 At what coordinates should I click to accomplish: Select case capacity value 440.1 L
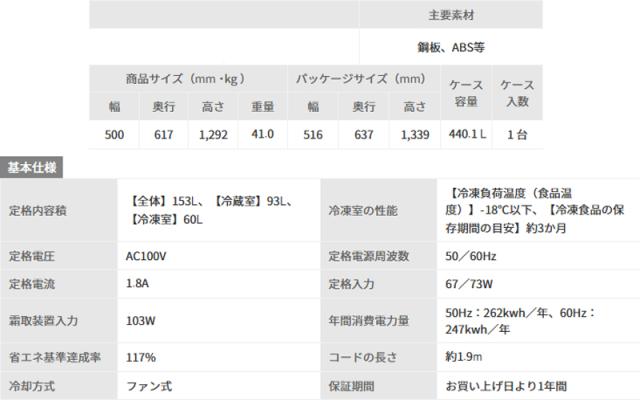click(x=467, y=134)
